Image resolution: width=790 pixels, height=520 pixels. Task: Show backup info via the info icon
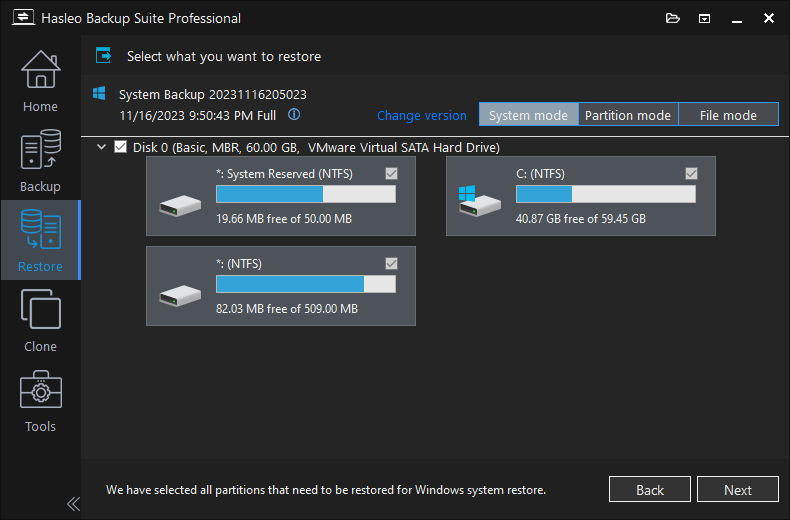click(x=294, y=115)
